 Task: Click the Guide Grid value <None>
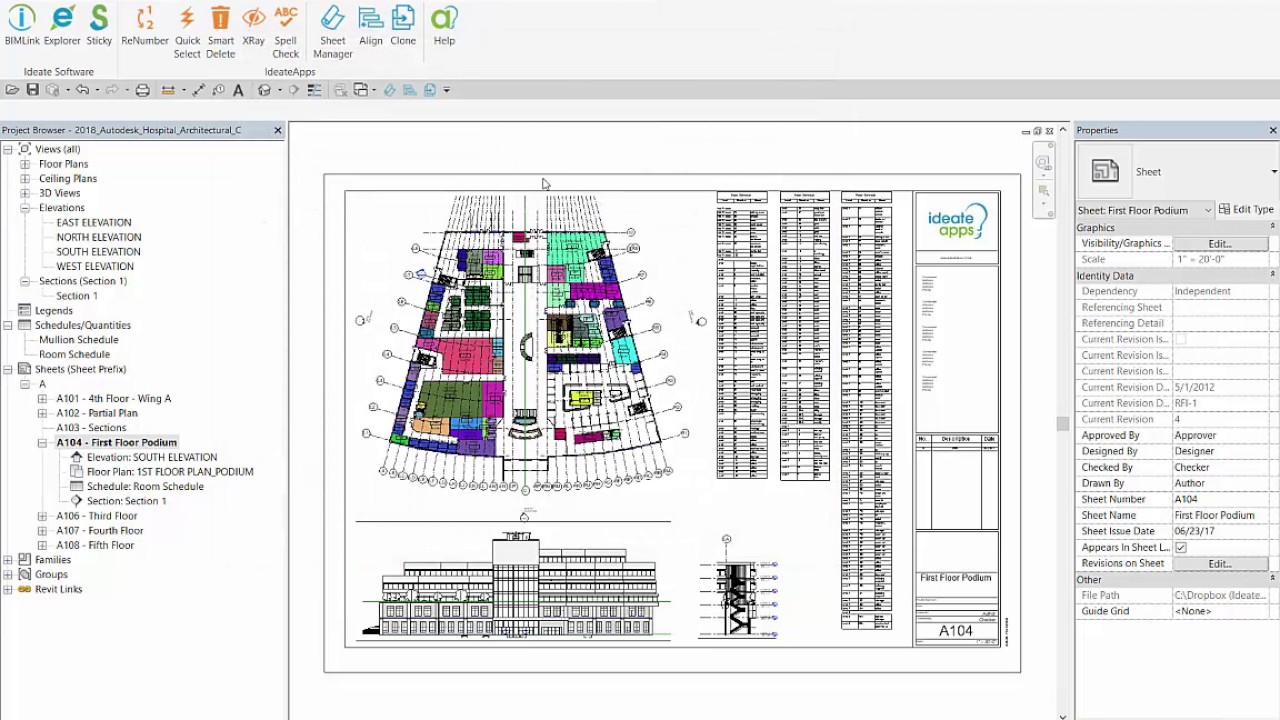click(1221, 611)
